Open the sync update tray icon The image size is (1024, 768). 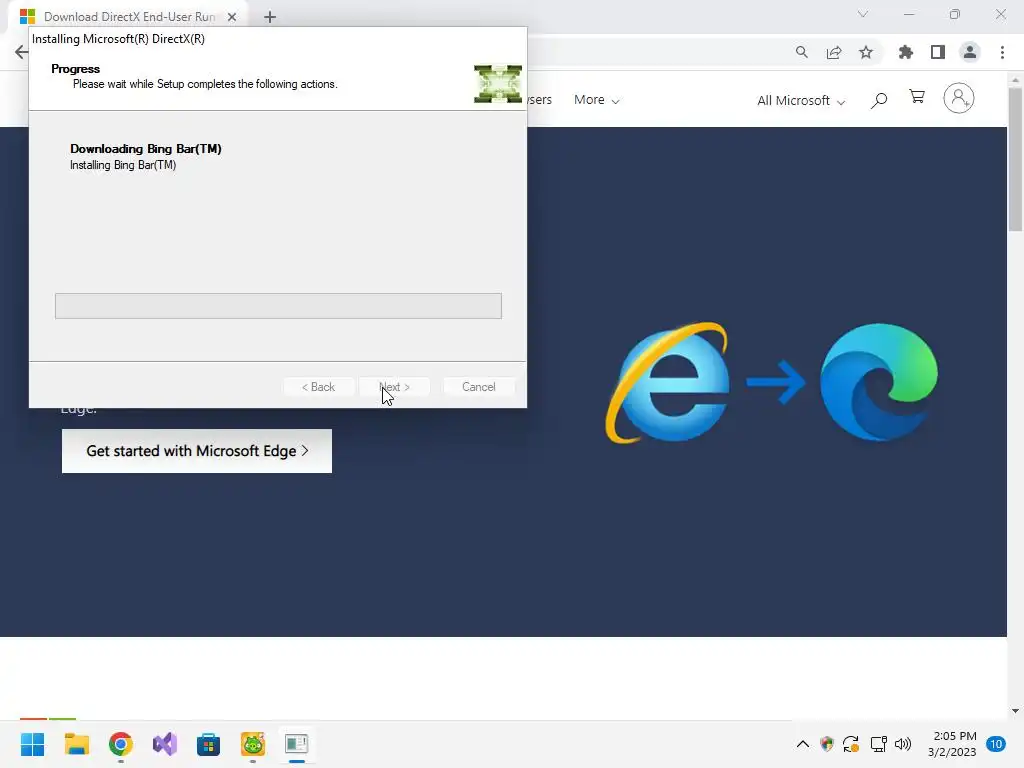pyautogui.click(x=851, y=744)
